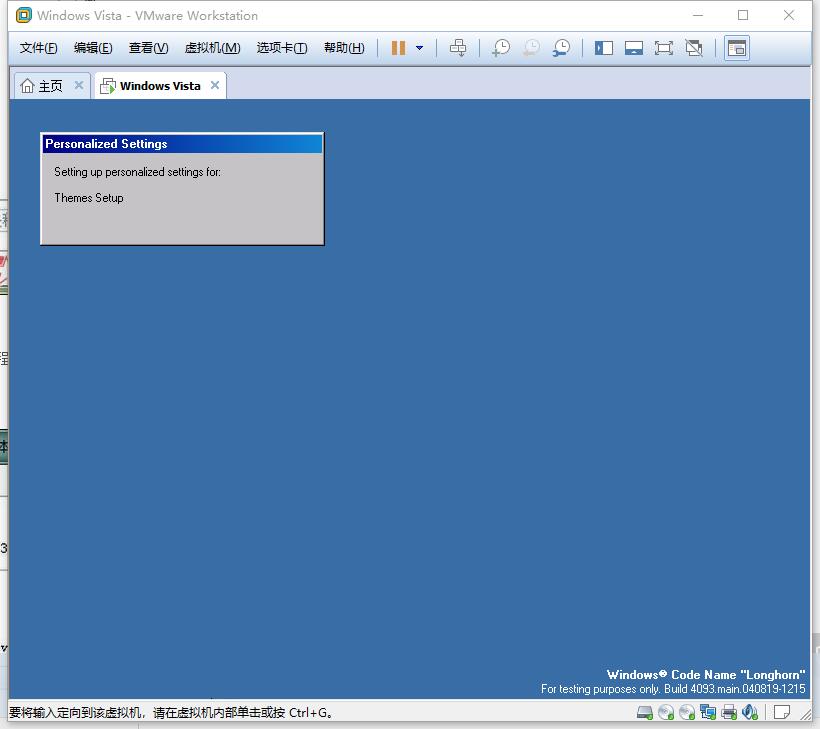Image resolution: width=820 pixels, height=729 pixels.
Task: Maximize the VMware Workstation window
Action: (743, 16)
